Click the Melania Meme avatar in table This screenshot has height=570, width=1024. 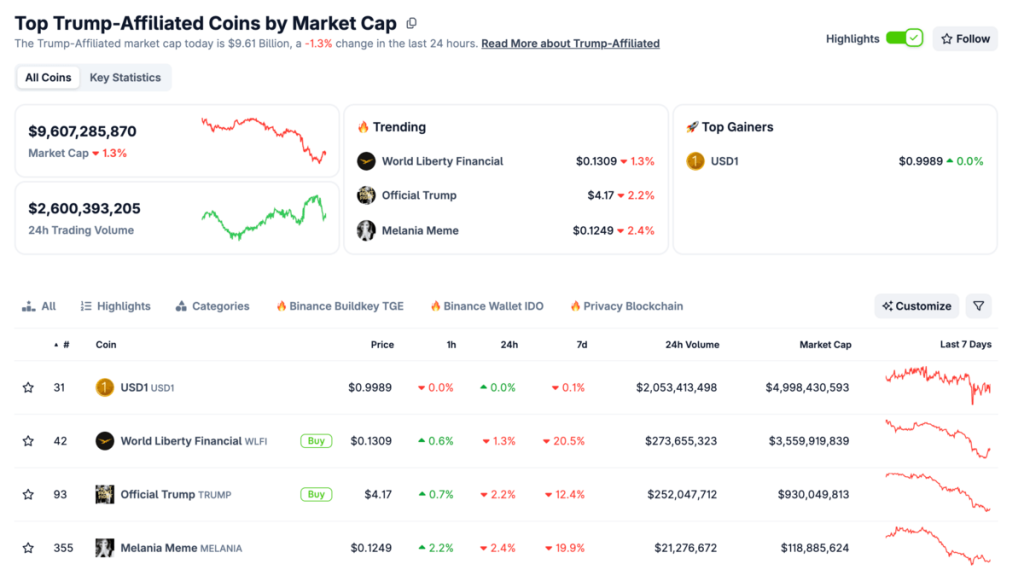click(105, 548)
